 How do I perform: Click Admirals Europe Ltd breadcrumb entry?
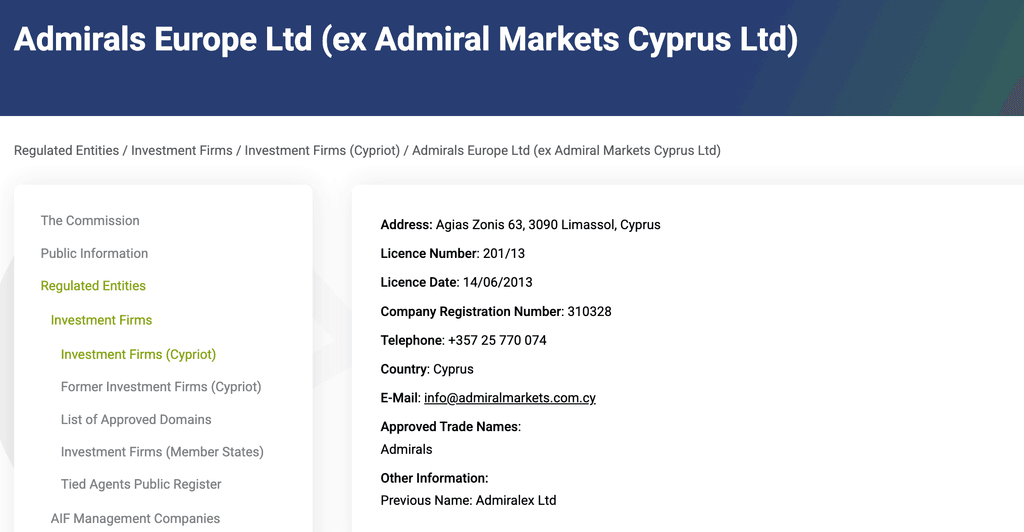566,151
